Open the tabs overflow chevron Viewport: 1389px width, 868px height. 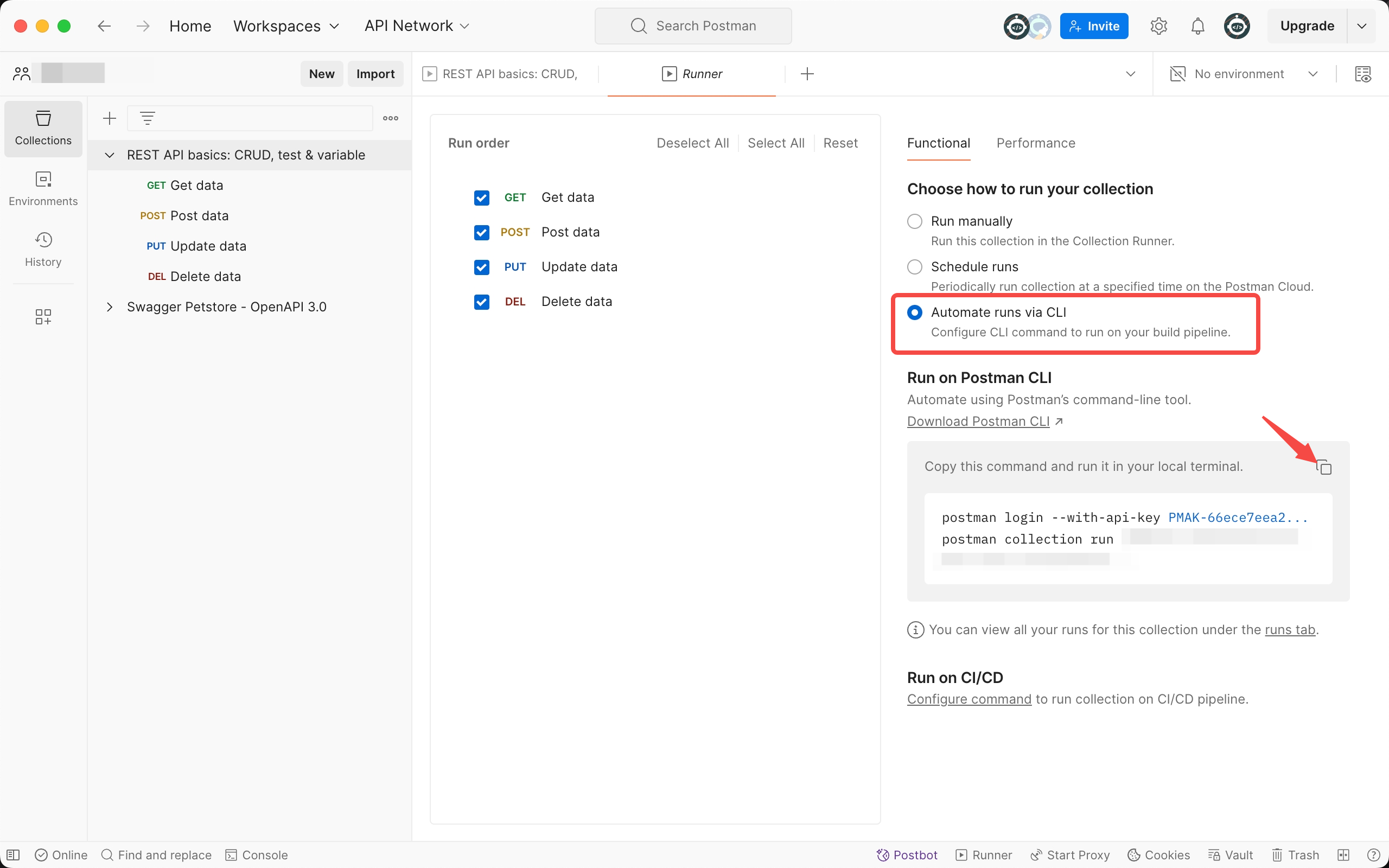(x=1130, y=74)
